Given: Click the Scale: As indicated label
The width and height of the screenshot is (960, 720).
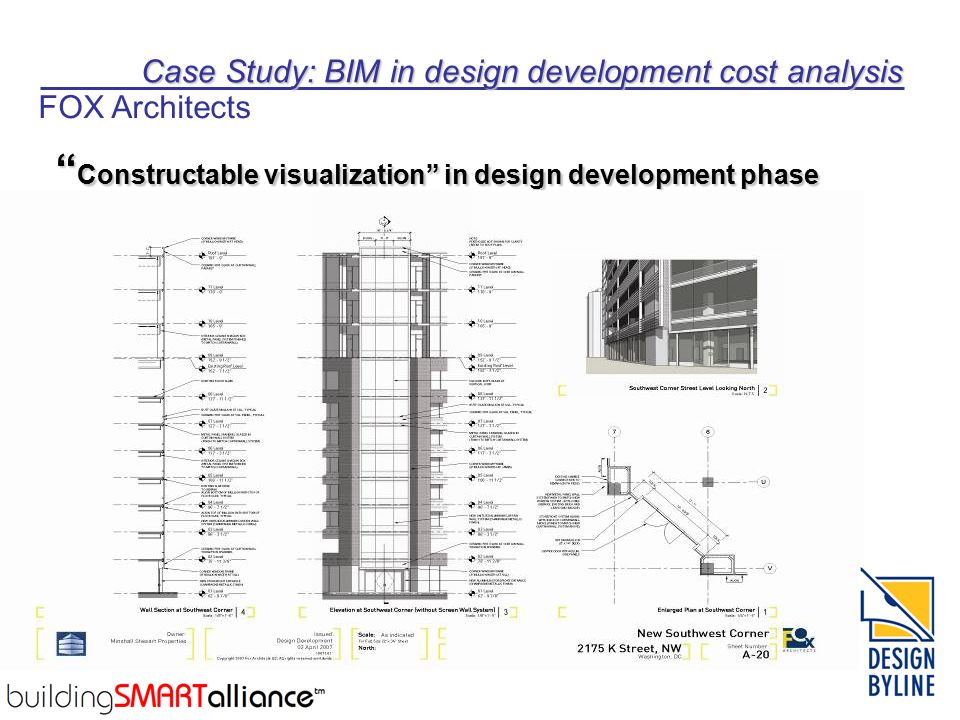Looking at the screenshot, I should (386, 635).
